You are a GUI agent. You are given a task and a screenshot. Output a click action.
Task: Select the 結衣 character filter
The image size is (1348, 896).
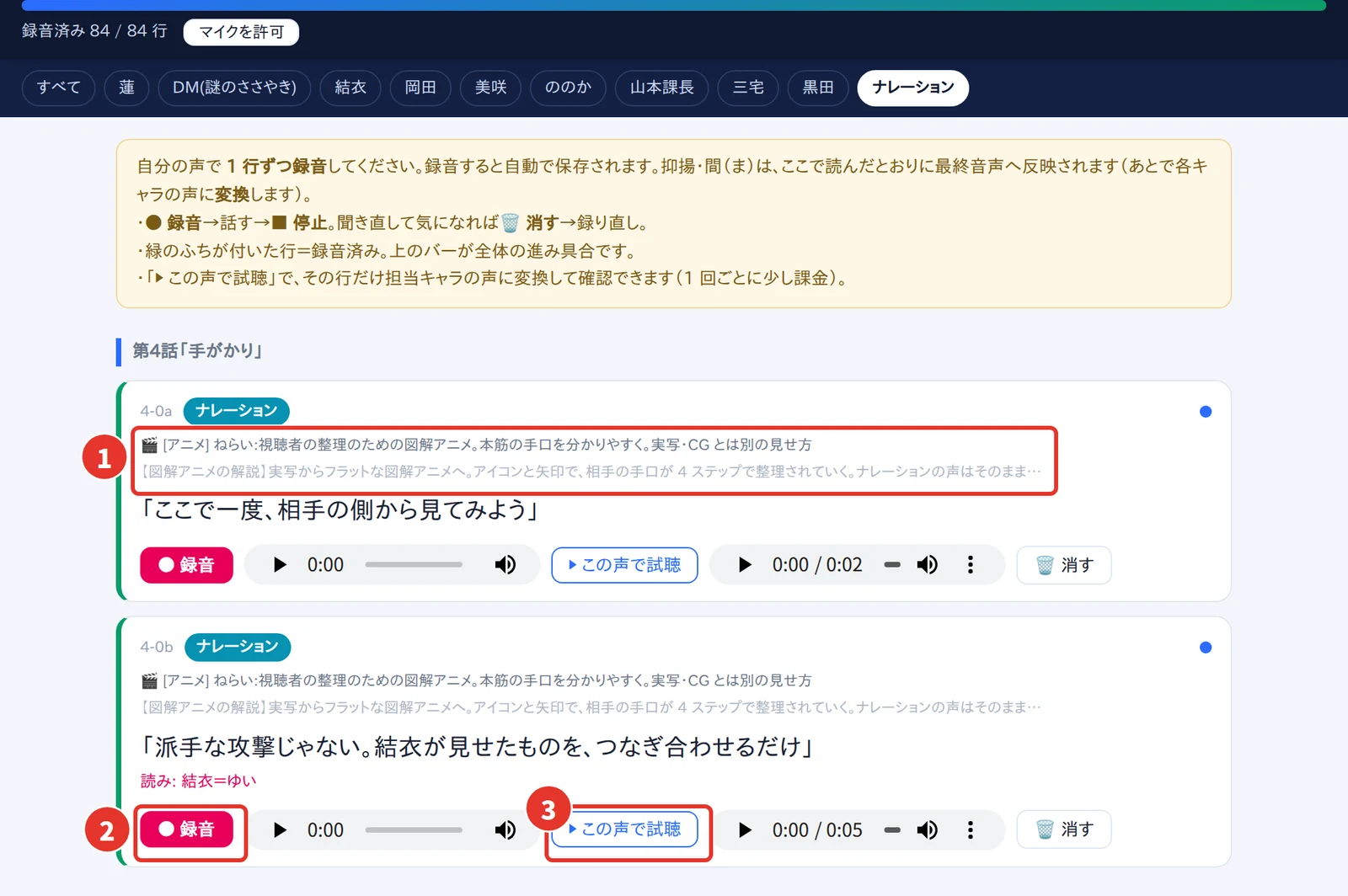click(x=350, y=88)
